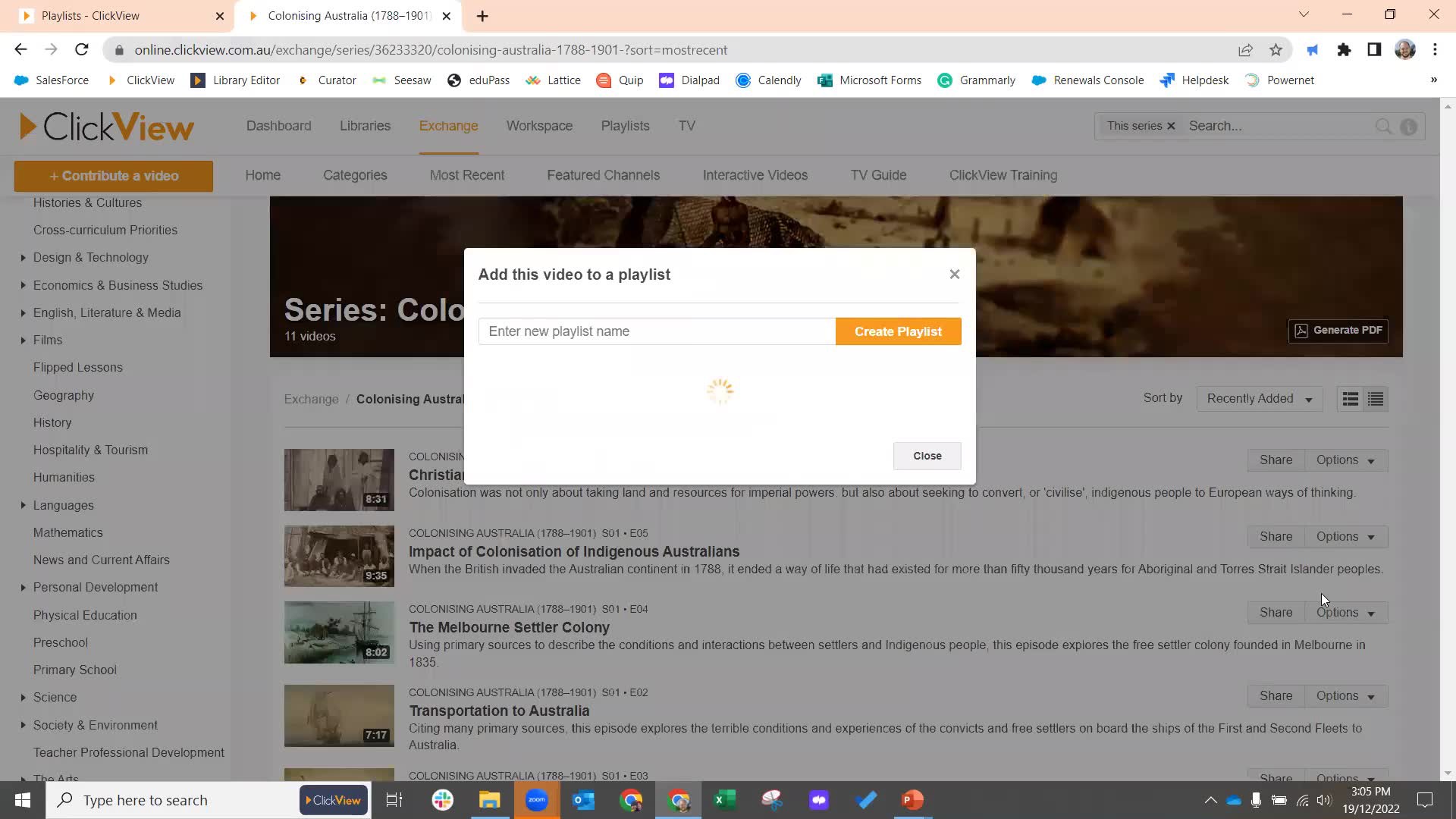Click the search magnifier icon

pos(1383,126)
